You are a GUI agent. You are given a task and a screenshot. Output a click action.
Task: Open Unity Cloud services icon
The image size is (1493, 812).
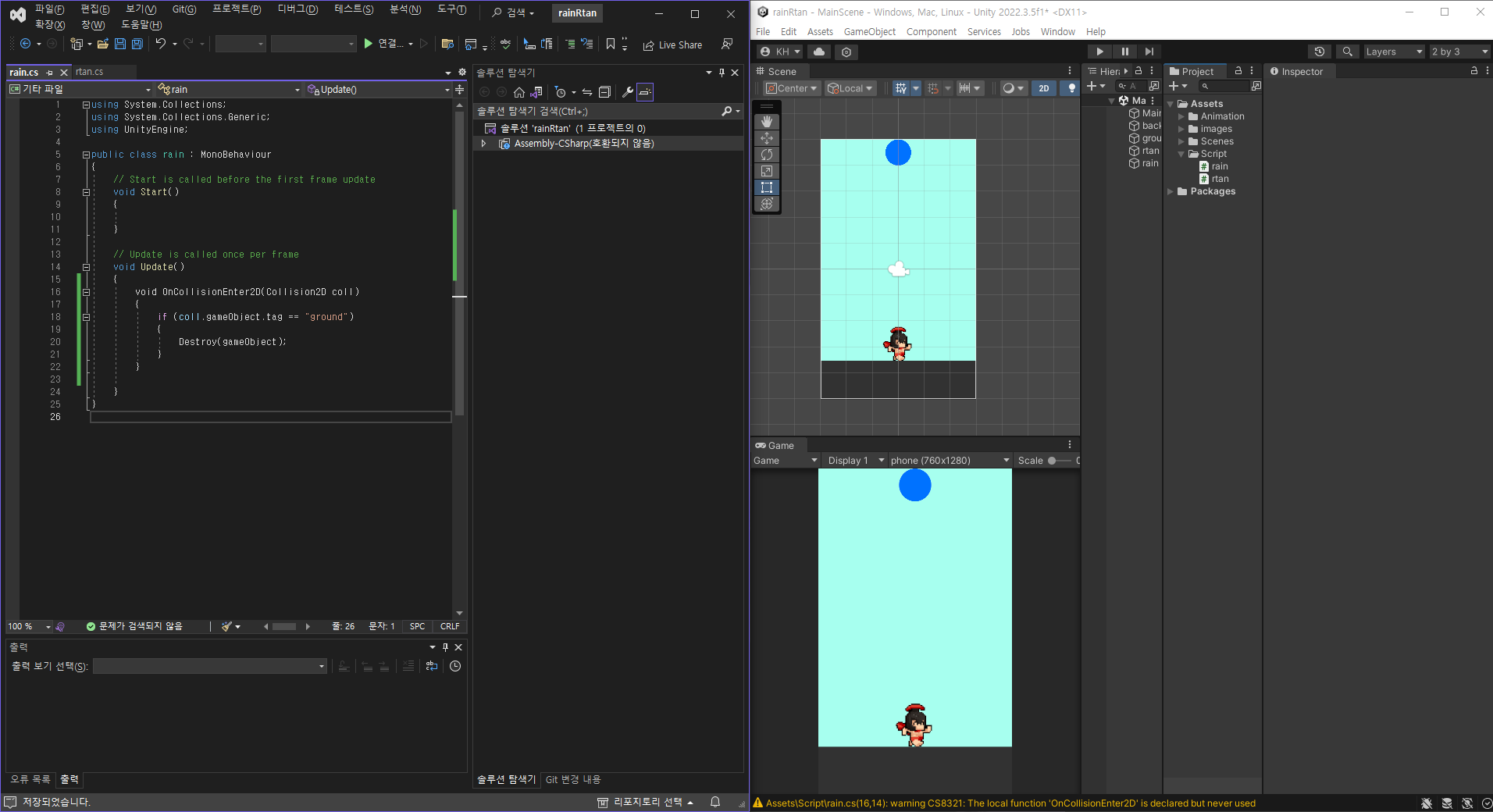[x=819, y=52]
